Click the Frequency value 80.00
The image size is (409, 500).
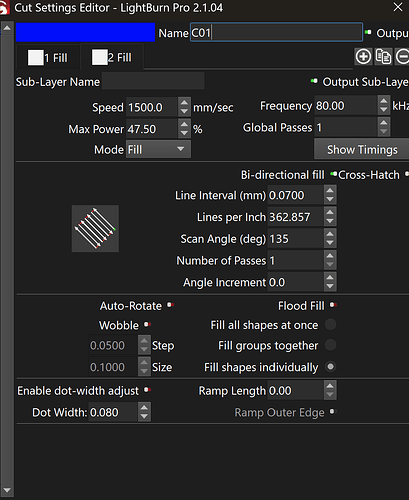[x=346, y=106]
